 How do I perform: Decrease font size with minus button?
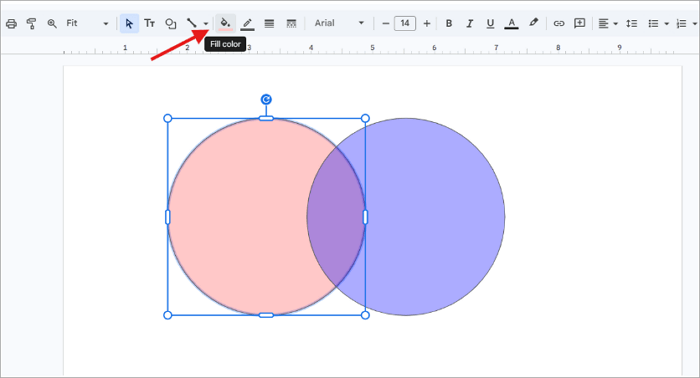[386, 23]
